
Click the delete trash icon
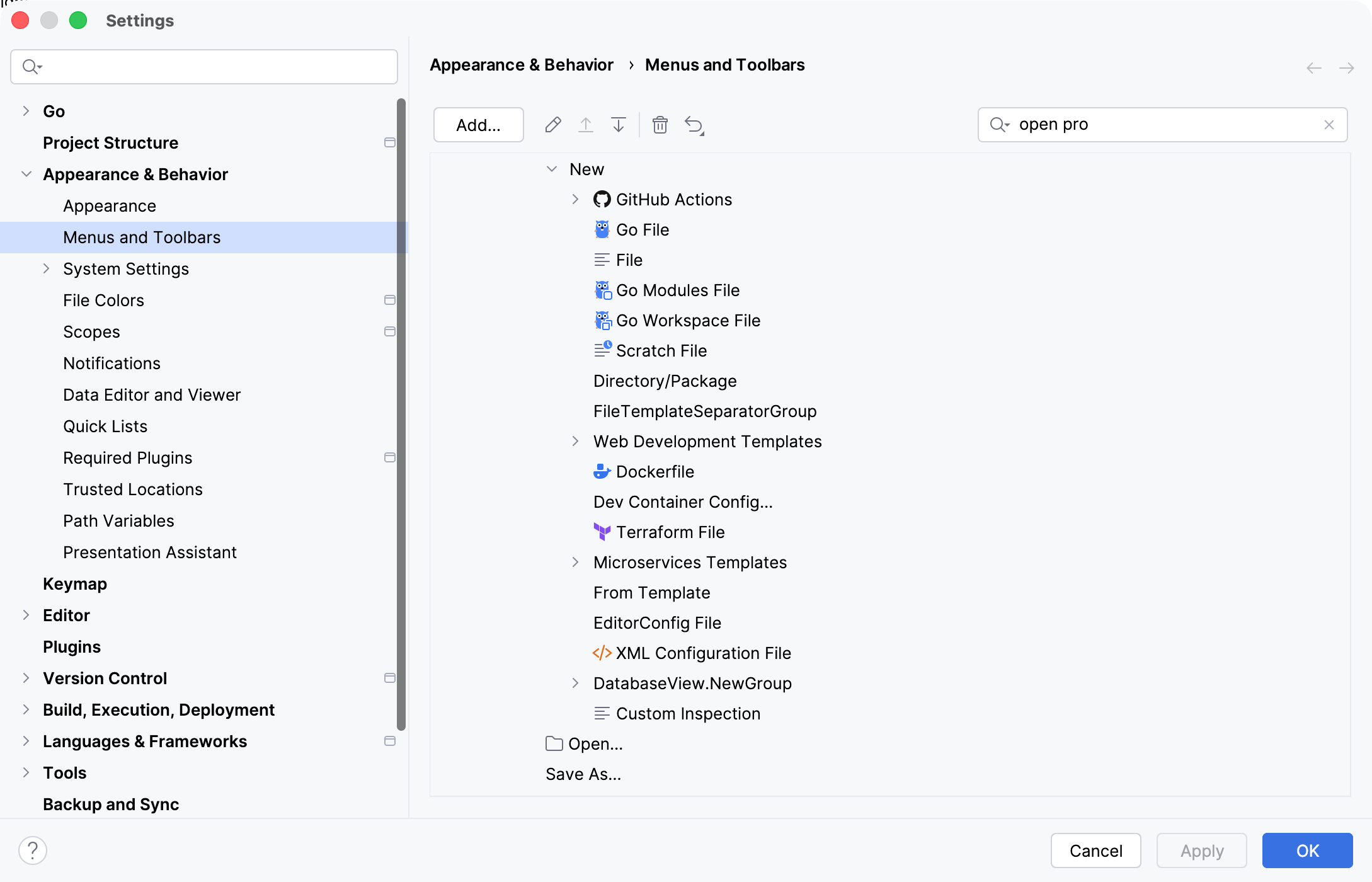pos(660,125)
